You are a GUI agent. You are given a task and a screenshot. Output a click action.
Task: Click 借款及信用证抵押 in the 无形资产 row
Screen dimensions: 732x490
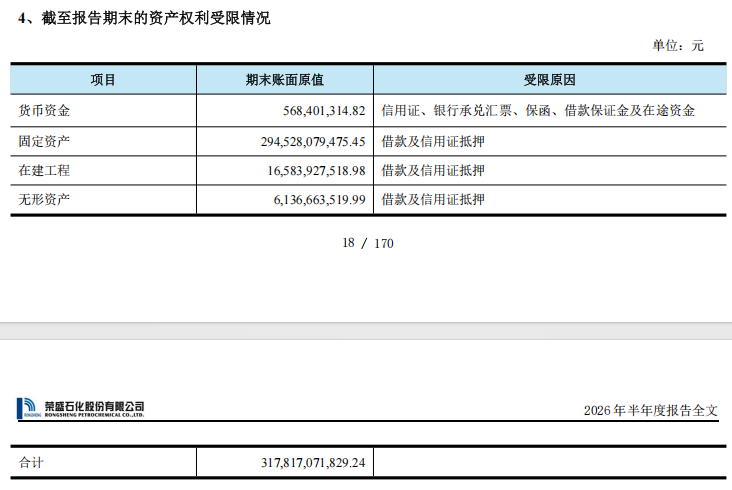tap(433, 199)
